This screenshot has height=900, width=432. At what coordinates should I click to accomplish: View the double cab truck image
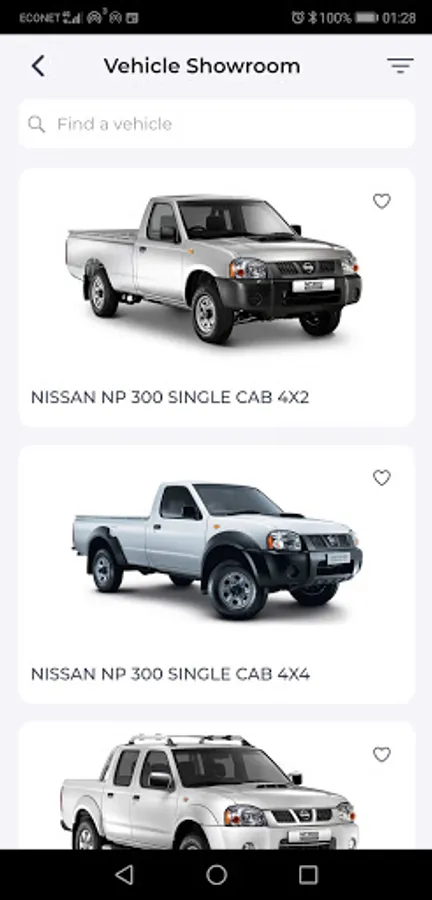pyautogui.click(x=209, y=791)
